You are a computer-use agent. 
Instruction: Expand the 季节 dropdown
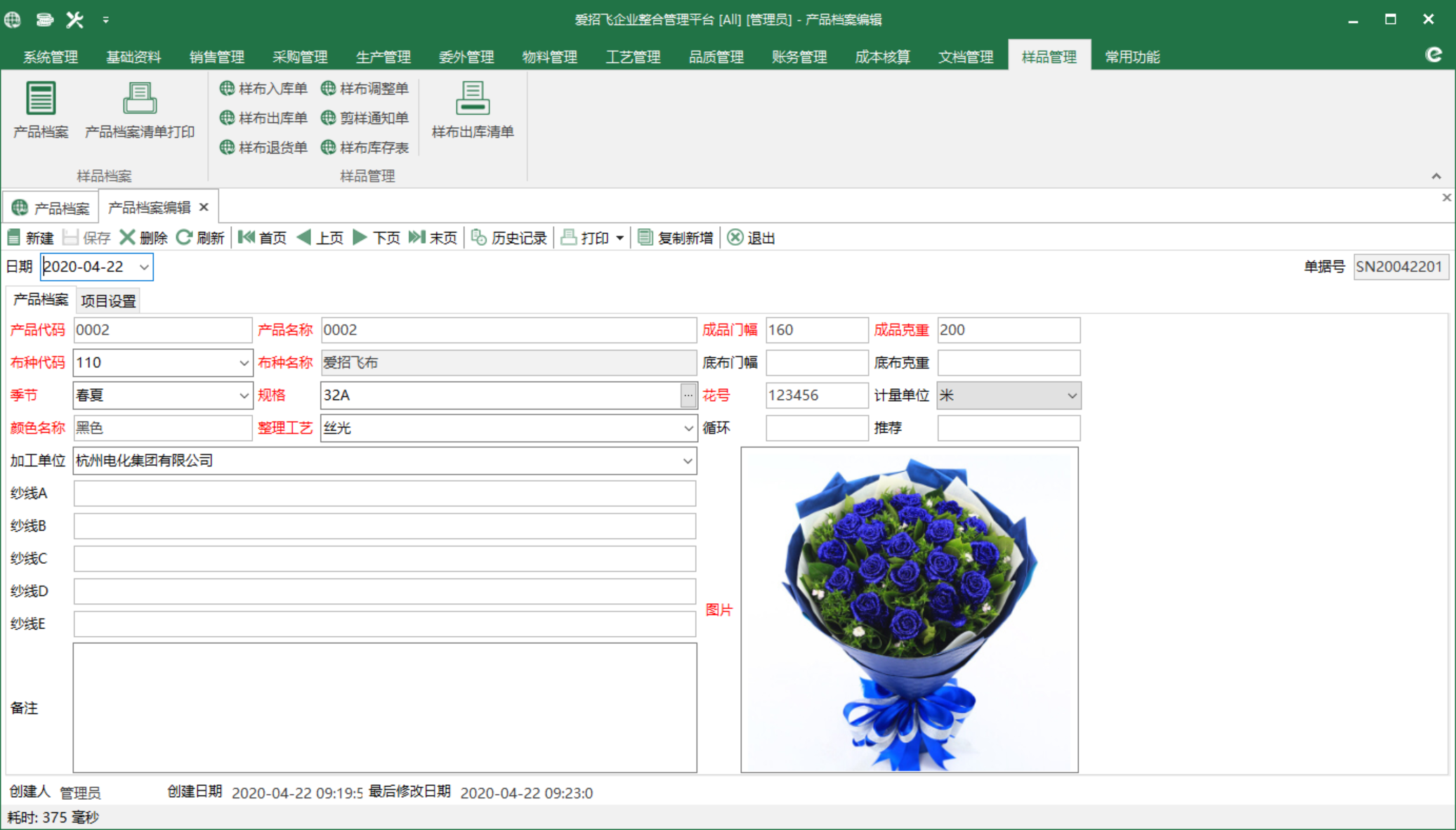tap(244, 395)
